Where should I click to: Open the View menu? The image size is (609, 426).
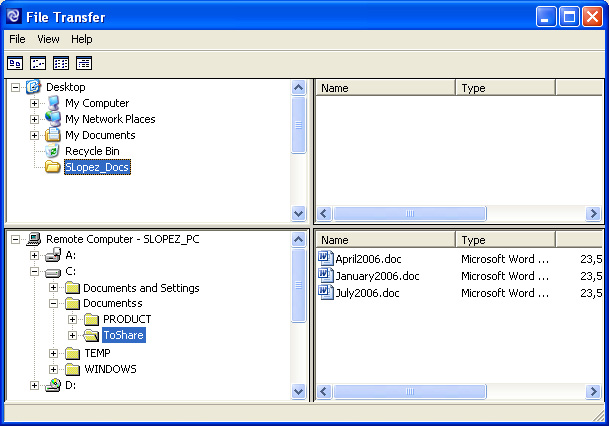[48, 39]
